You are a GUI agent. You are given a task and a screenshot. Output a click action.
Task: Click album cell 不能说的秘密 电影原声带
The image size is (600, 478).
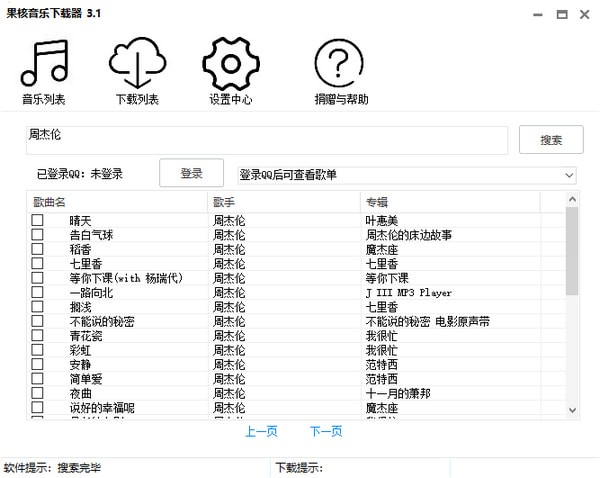427,321
